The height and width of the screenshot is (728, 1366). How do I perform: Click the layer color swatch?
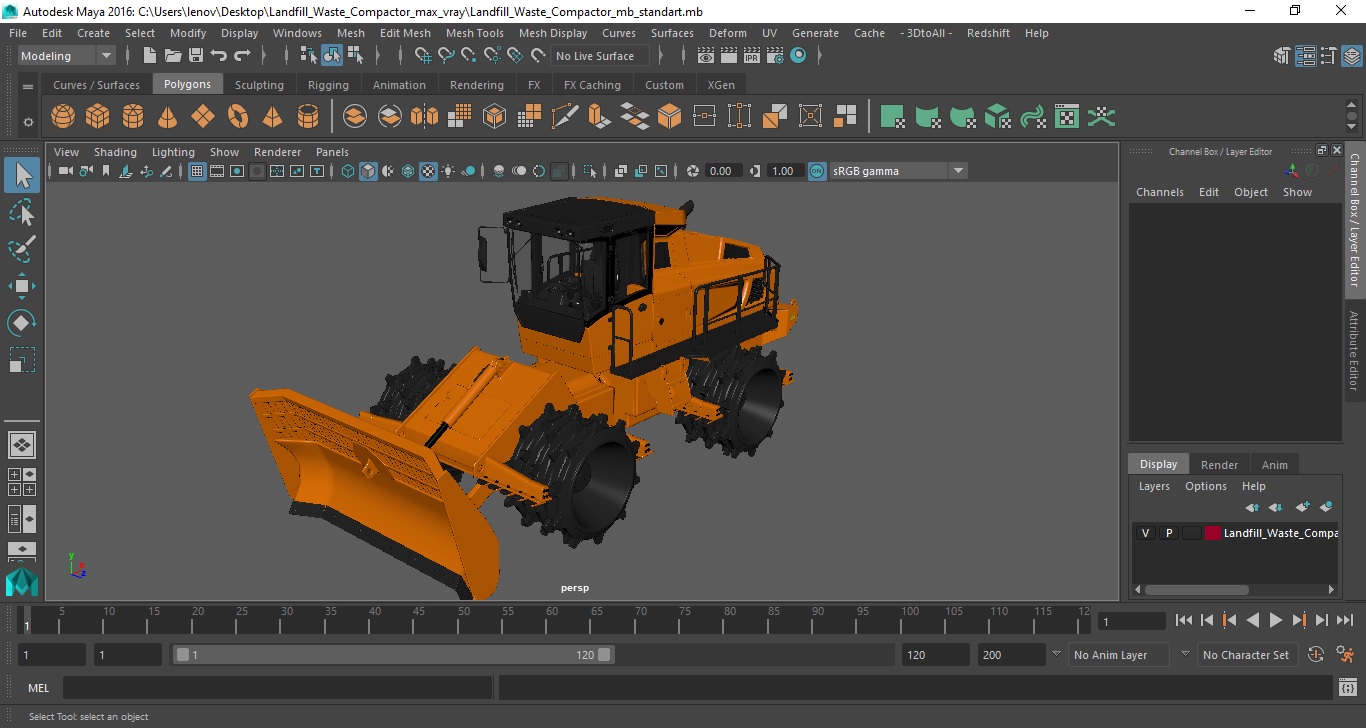[x=1213, y=533]
